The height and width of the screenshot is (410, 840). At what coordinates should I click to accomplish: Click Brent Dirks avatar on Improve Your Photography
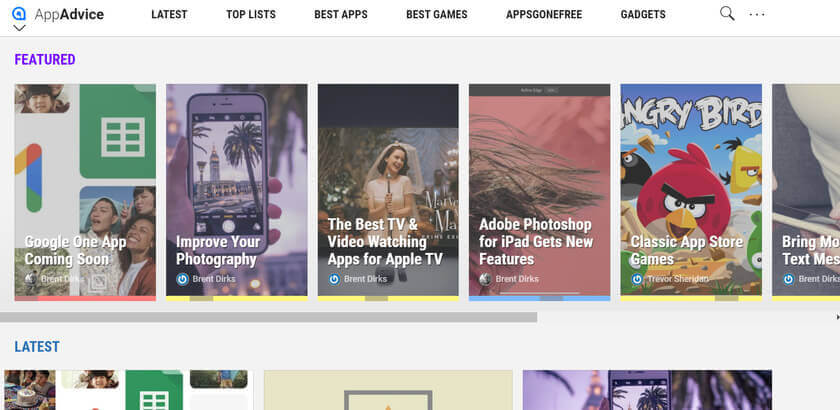click(183, 279)
